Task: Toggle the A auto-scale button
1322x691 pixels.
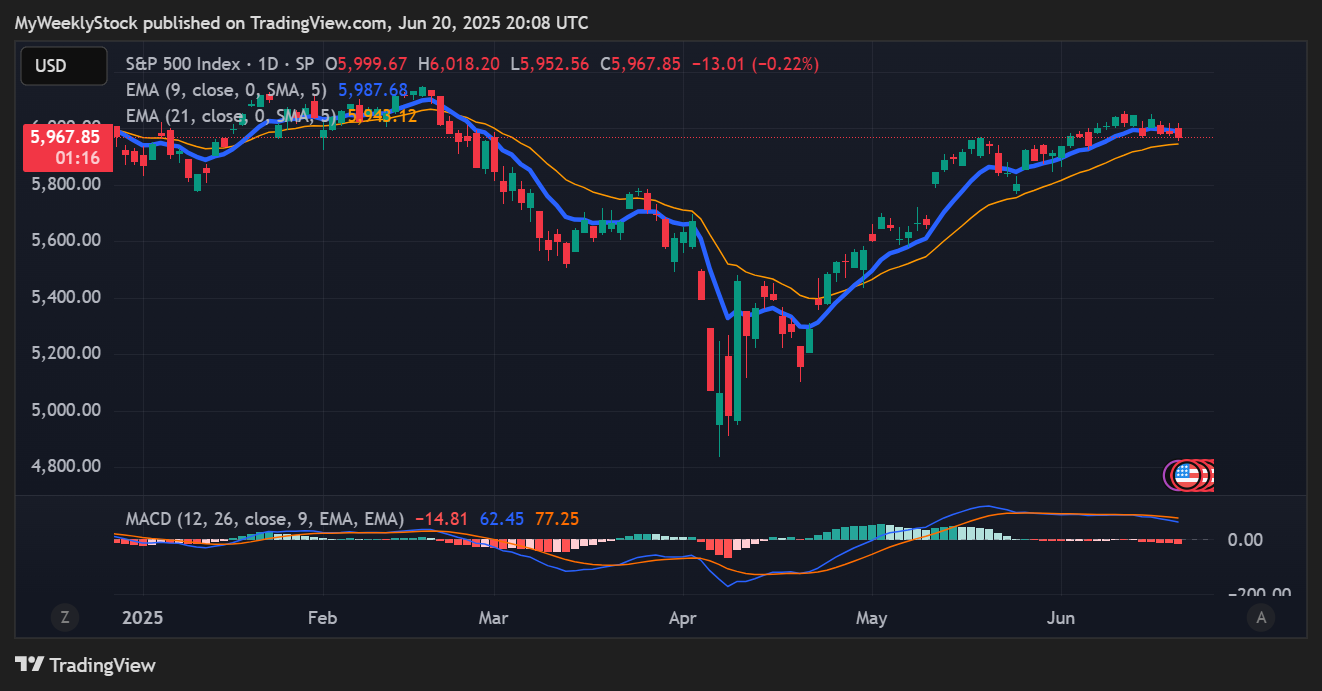Action: click(1261, 618)
